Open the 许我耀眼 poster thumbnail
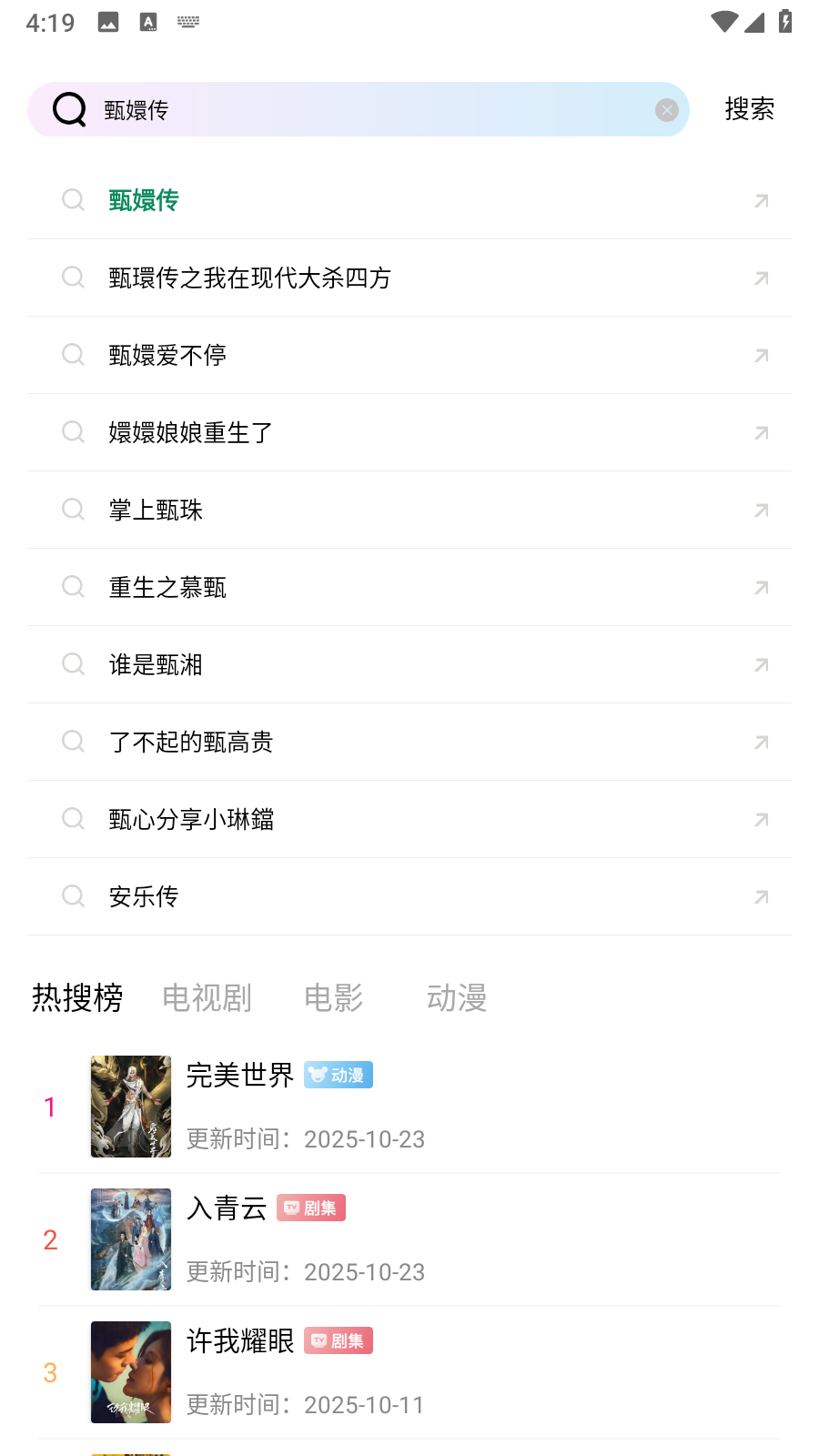The image size is (819, 1456). tap(131, 1372)
